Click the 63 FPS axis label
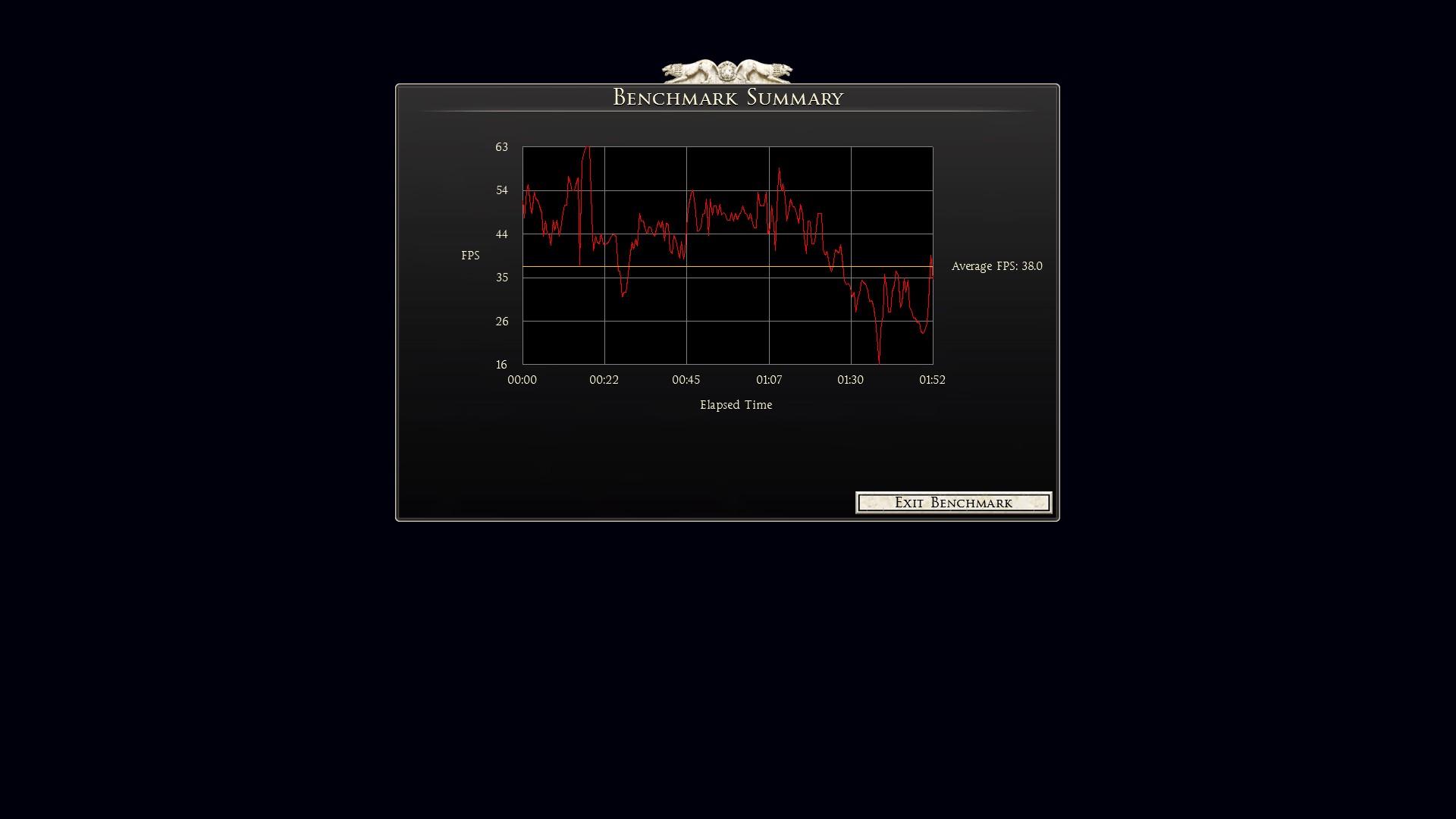The image size is (1456, 819). pyautogui.click(x=501, y=147)
